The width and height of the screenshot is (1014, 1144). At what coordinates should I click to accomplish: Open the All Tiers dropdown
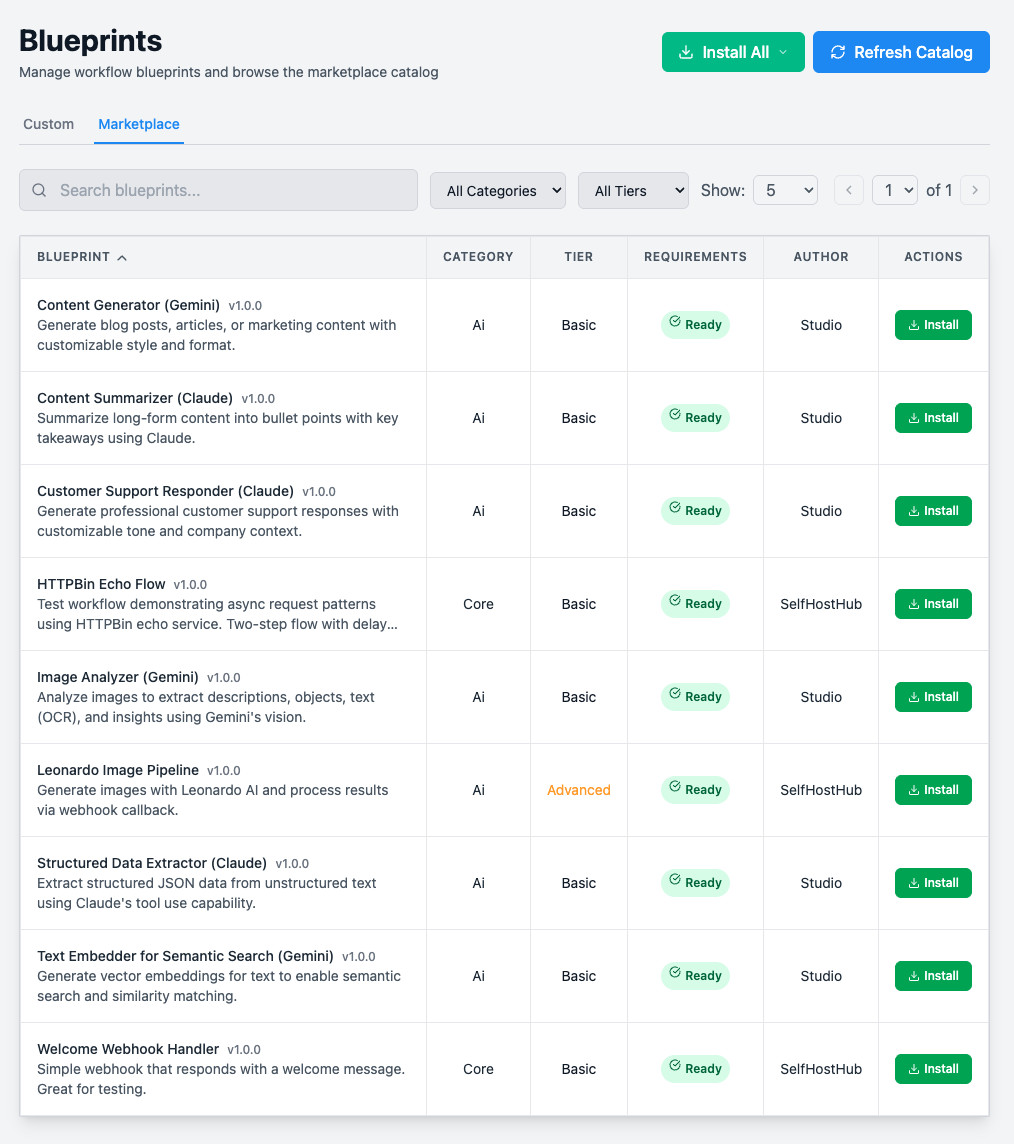click(633, 190)
